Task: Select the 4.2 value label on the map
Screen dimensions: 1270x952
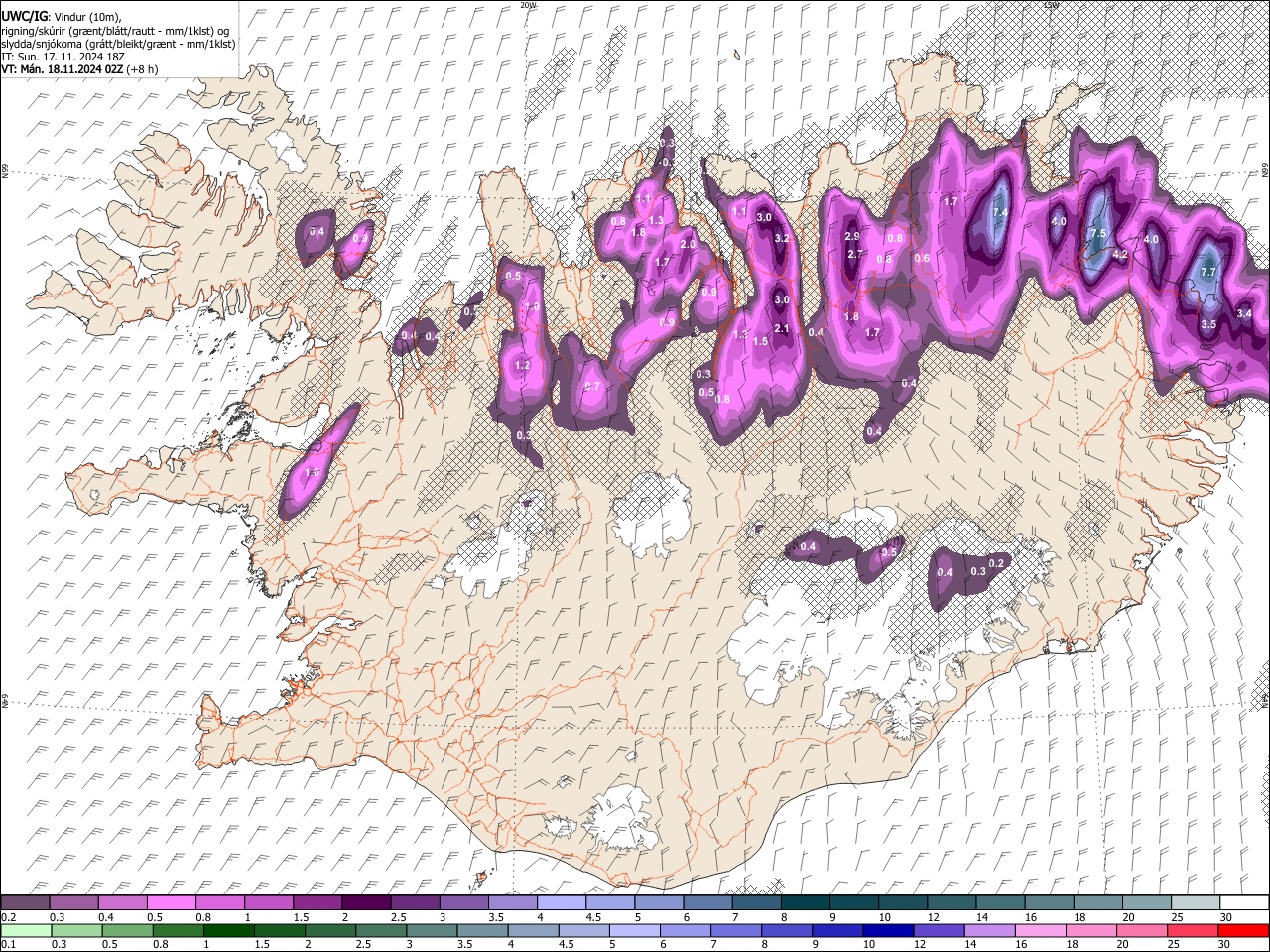Action: [1120, 255]
